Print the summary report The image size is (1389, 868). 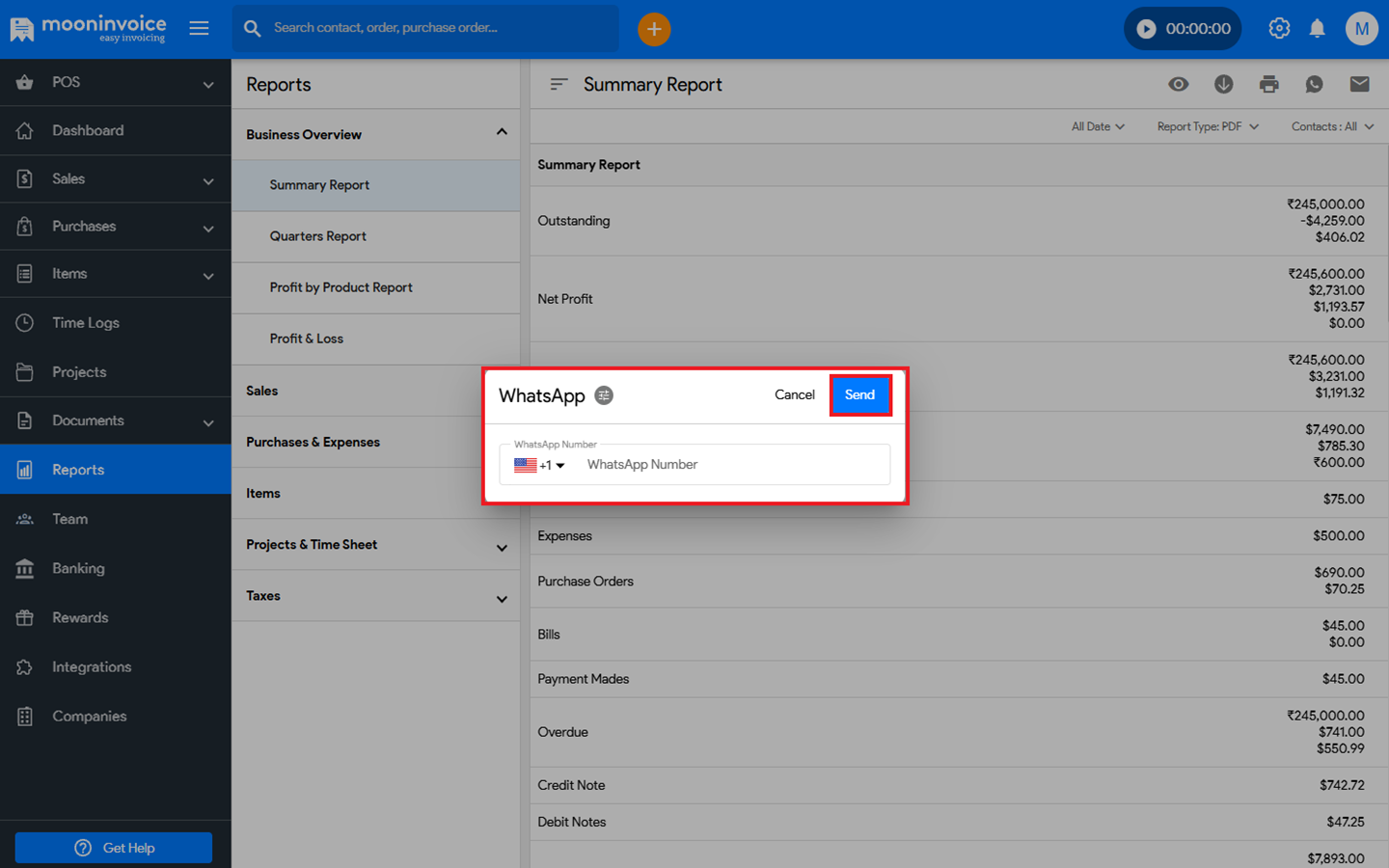pos(1268,85)
